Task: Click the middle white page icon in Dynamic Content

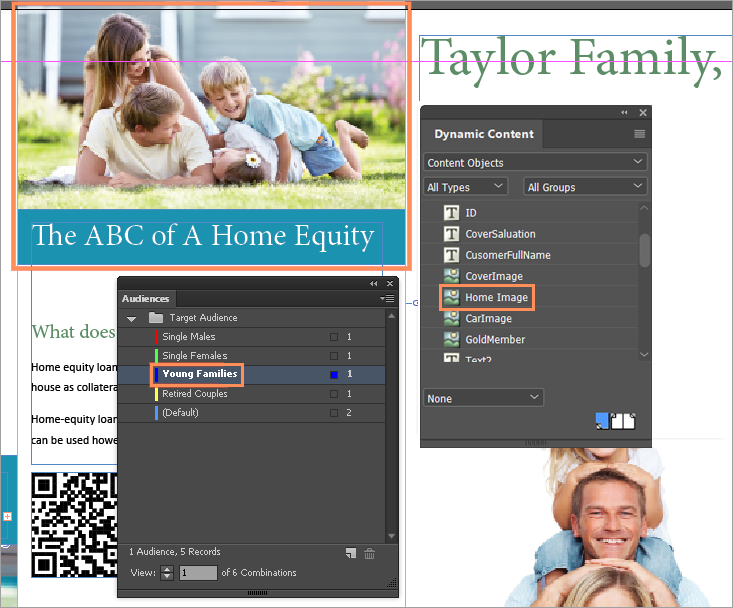Action: [x=617, y=421]
